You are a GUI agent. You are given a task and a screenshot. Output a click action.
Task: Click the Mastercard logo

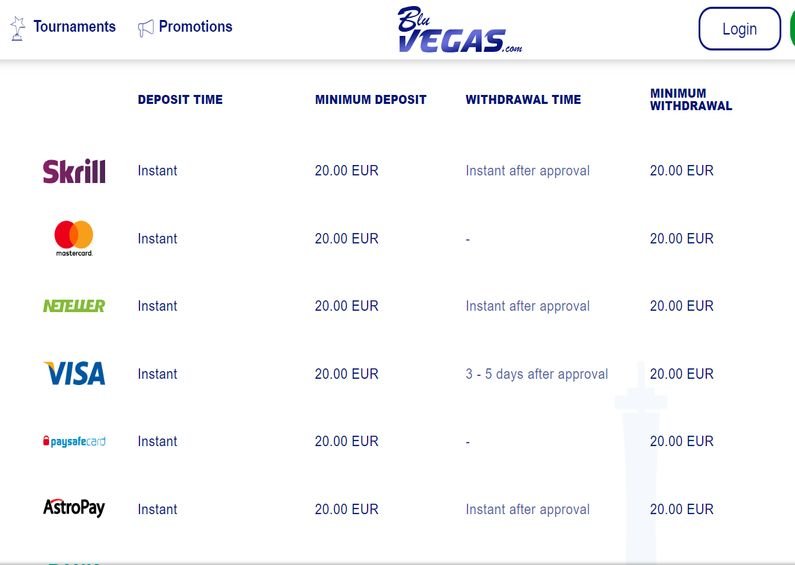74,238
